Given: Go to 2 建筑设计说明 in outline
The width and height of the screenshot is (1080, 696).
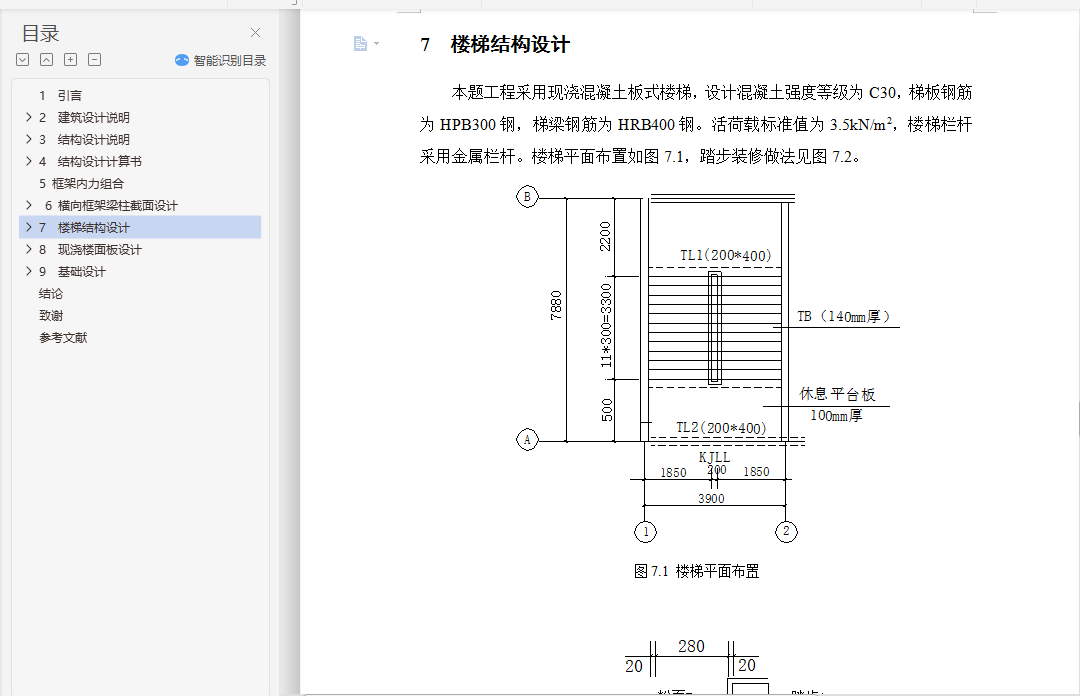Looking at the screenshot, I should (x=84, y=117).
